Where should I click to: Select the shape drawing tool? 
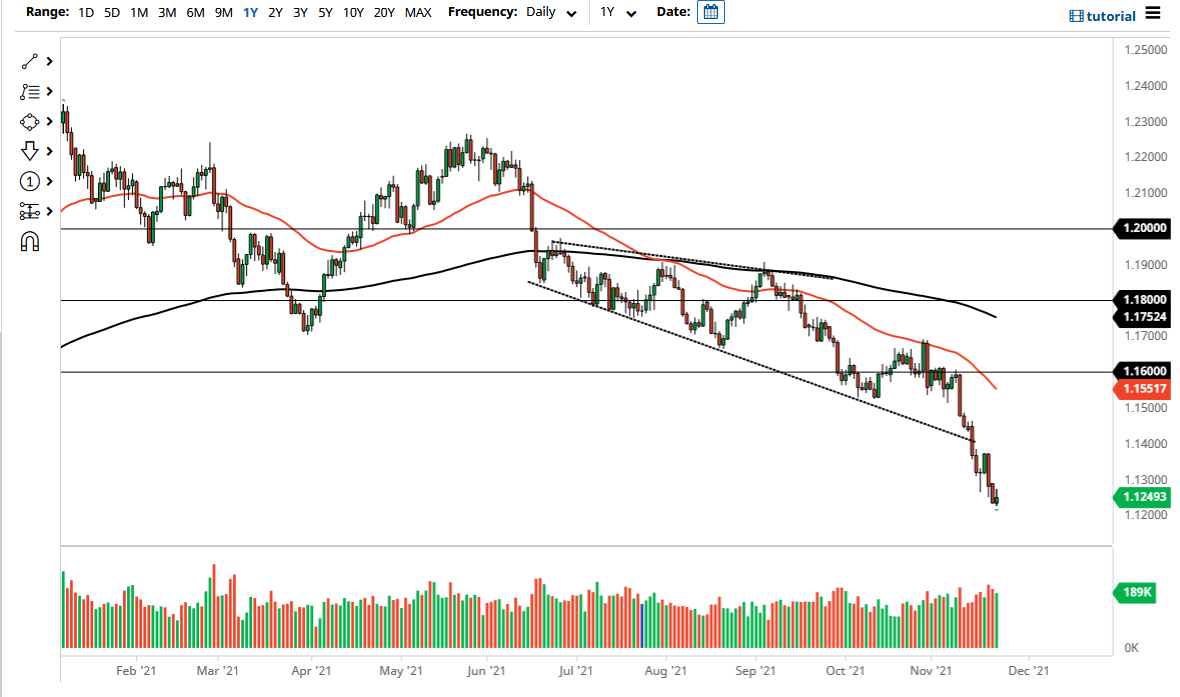(29, 121)
